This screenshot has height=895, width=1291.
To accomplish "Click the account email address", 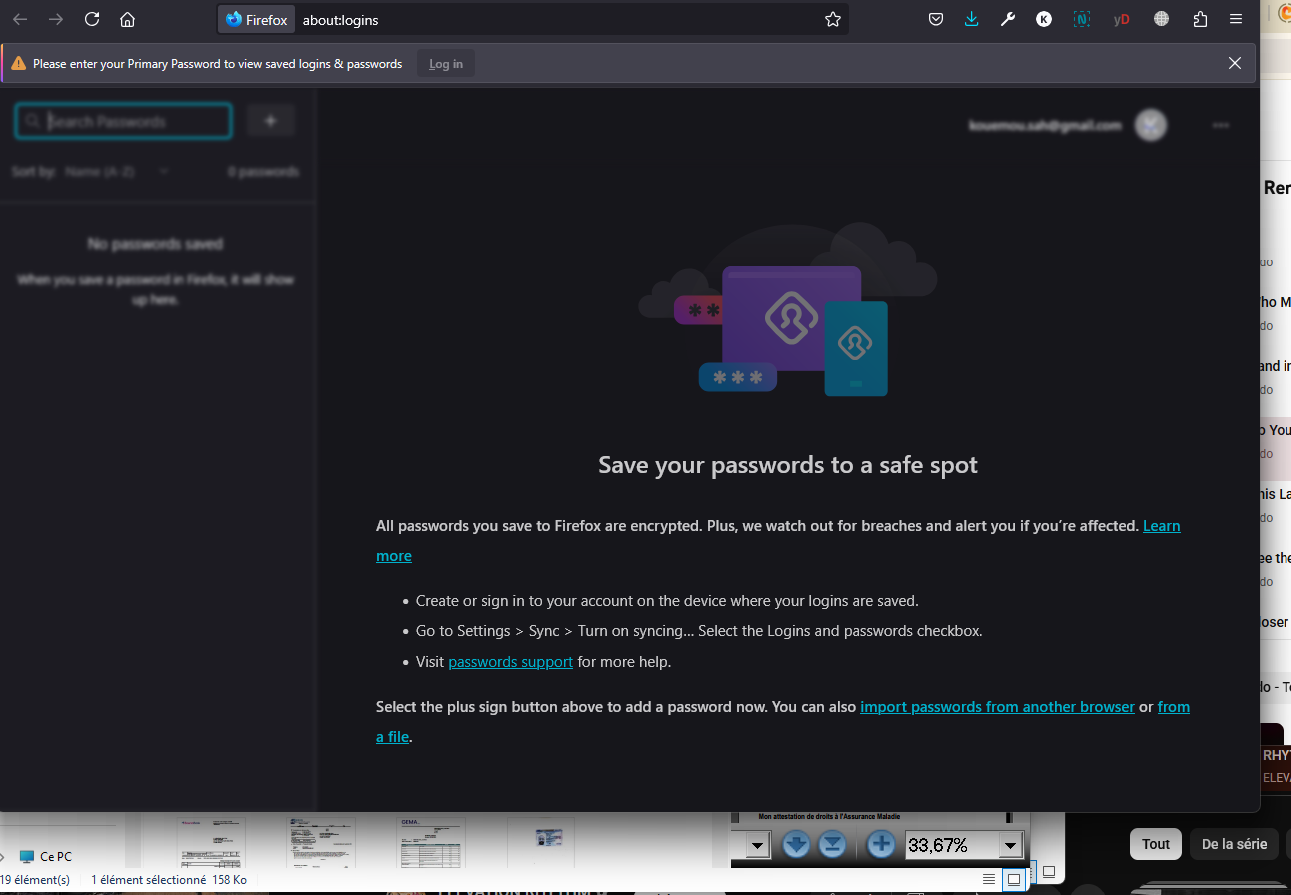I will (1045, 126).
